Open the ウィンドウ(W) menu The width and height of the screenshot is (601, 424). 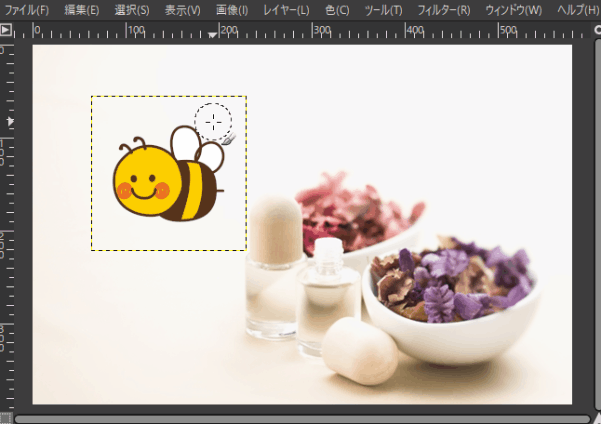tap(513, 10)
